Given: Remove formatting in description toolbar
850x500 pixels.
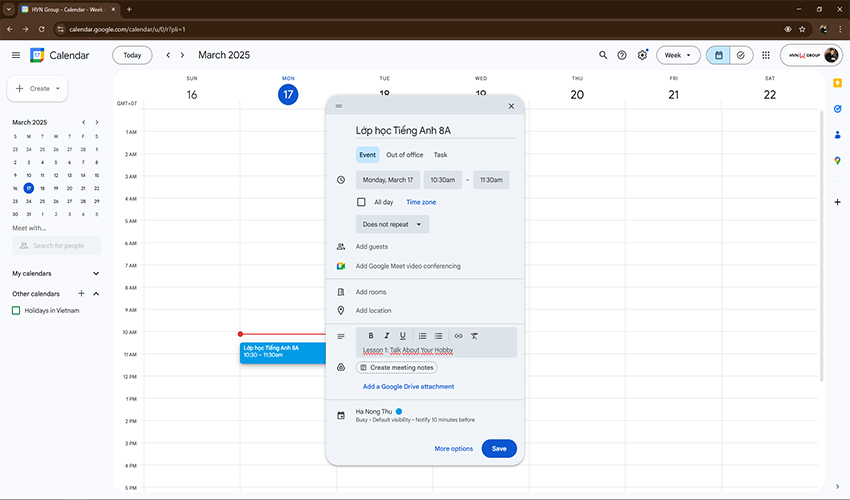Looking at the screenshot, I should click(474, 336).
